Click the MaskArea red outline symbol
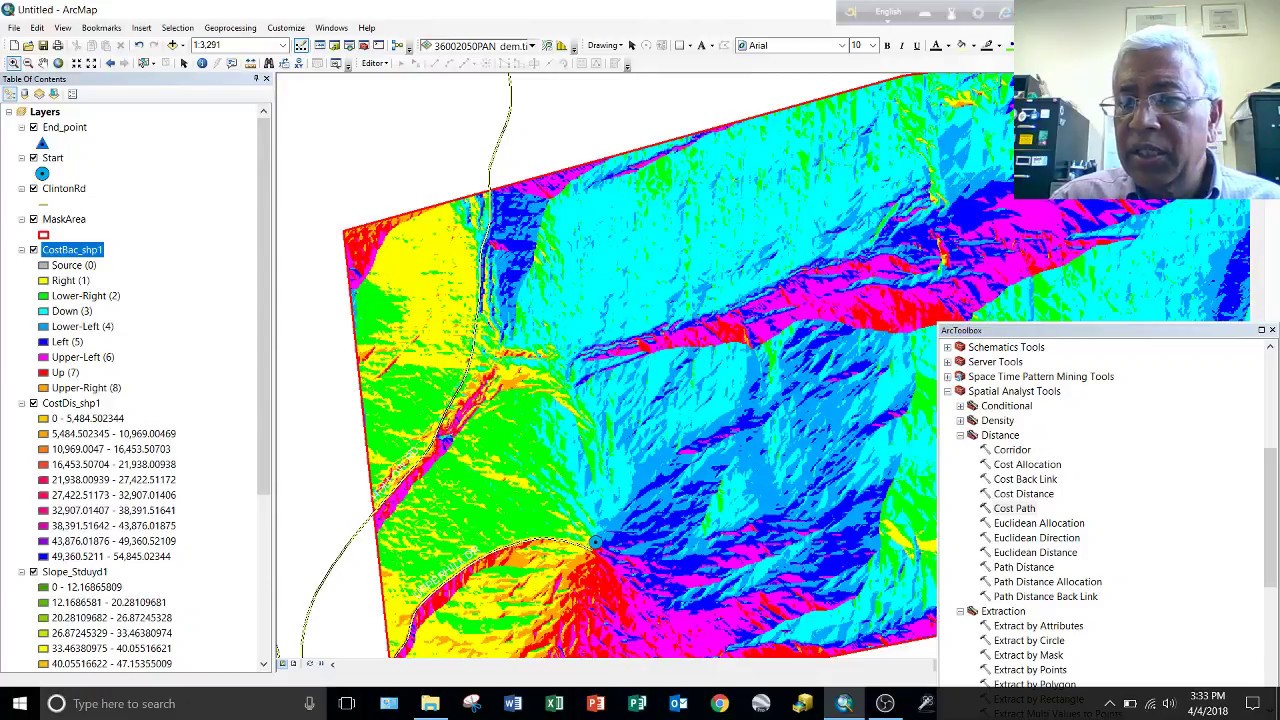 [43, 235]
